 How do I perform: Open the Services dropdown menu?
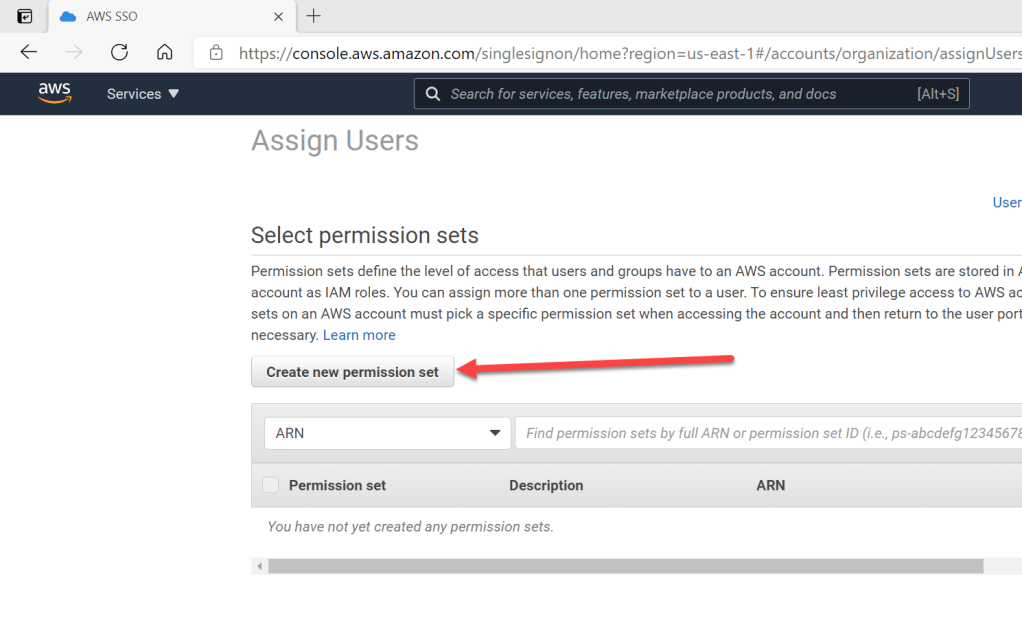point(143,94)
